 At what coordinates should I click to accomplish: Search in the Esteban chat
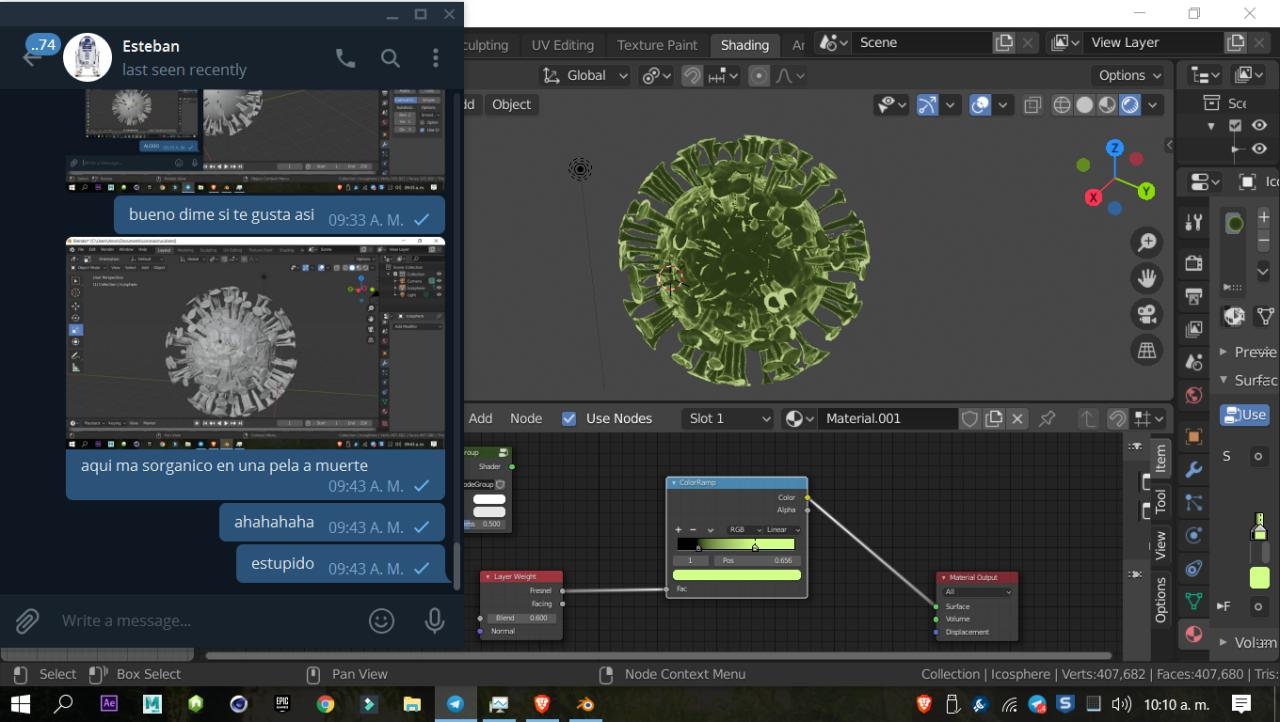coord(390,58)
